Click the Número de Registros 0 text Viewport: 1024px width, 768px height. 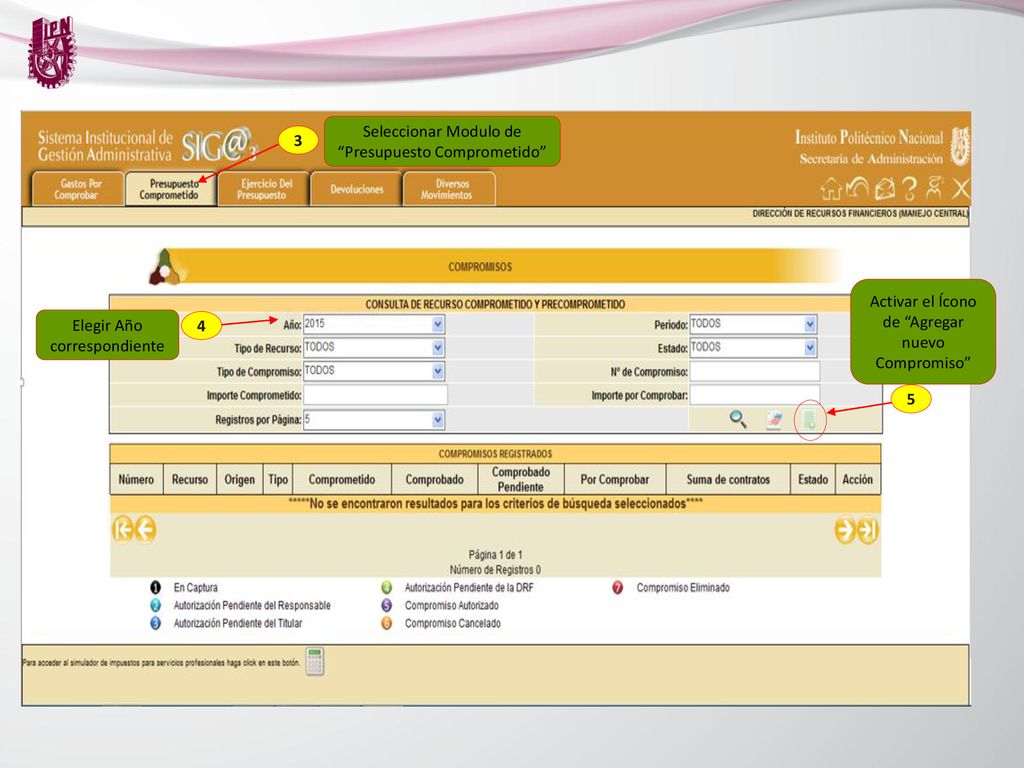click(495, 569)
